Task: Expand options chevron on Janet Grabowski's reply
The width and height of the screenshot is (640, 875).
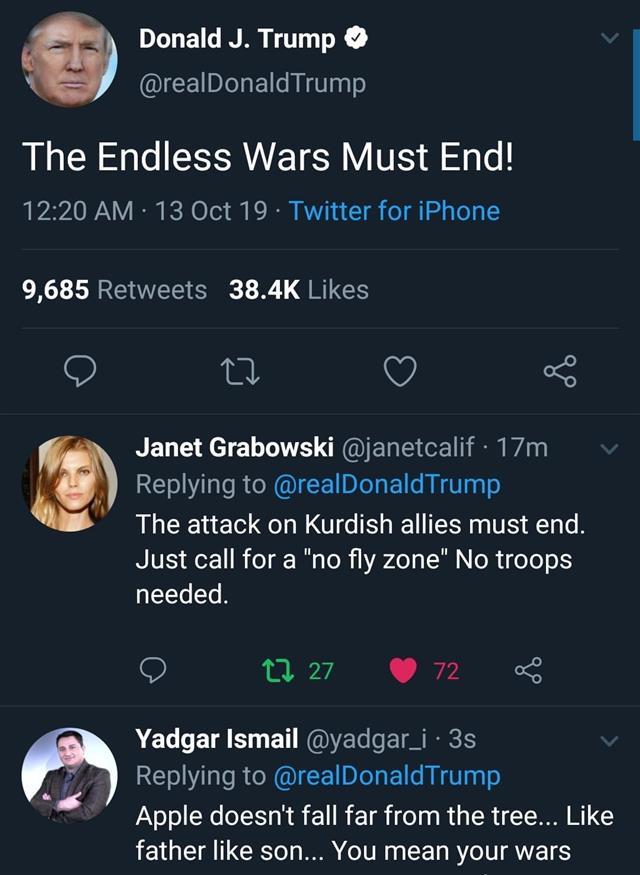Action: [609, 448]
